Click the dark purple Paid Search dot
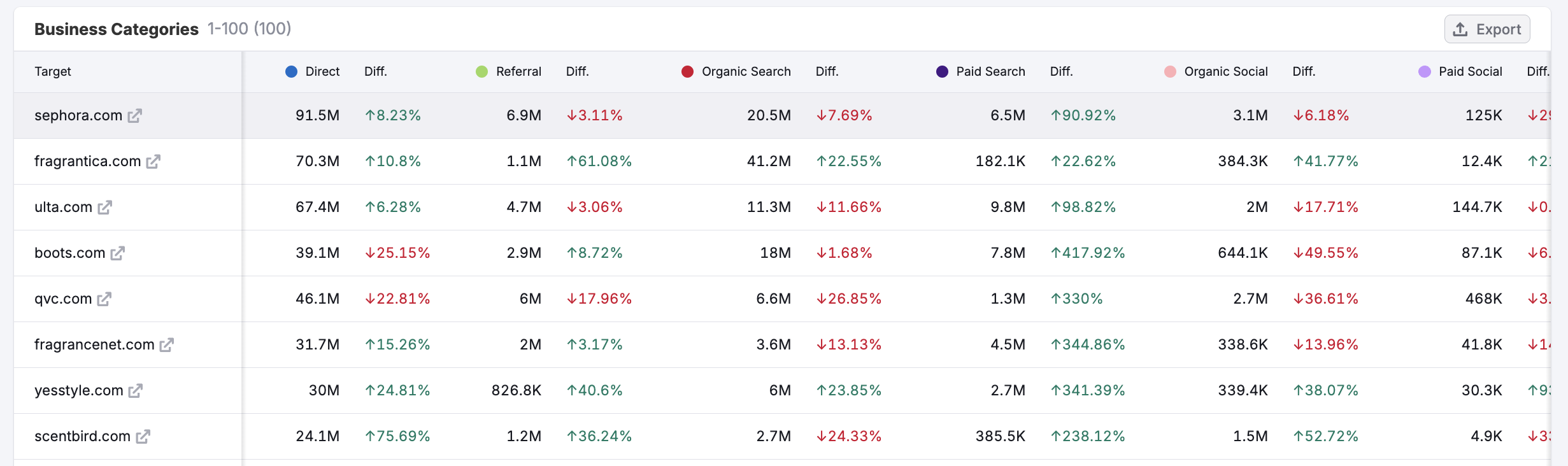The image size is (1568, 466). click(942, 71)
